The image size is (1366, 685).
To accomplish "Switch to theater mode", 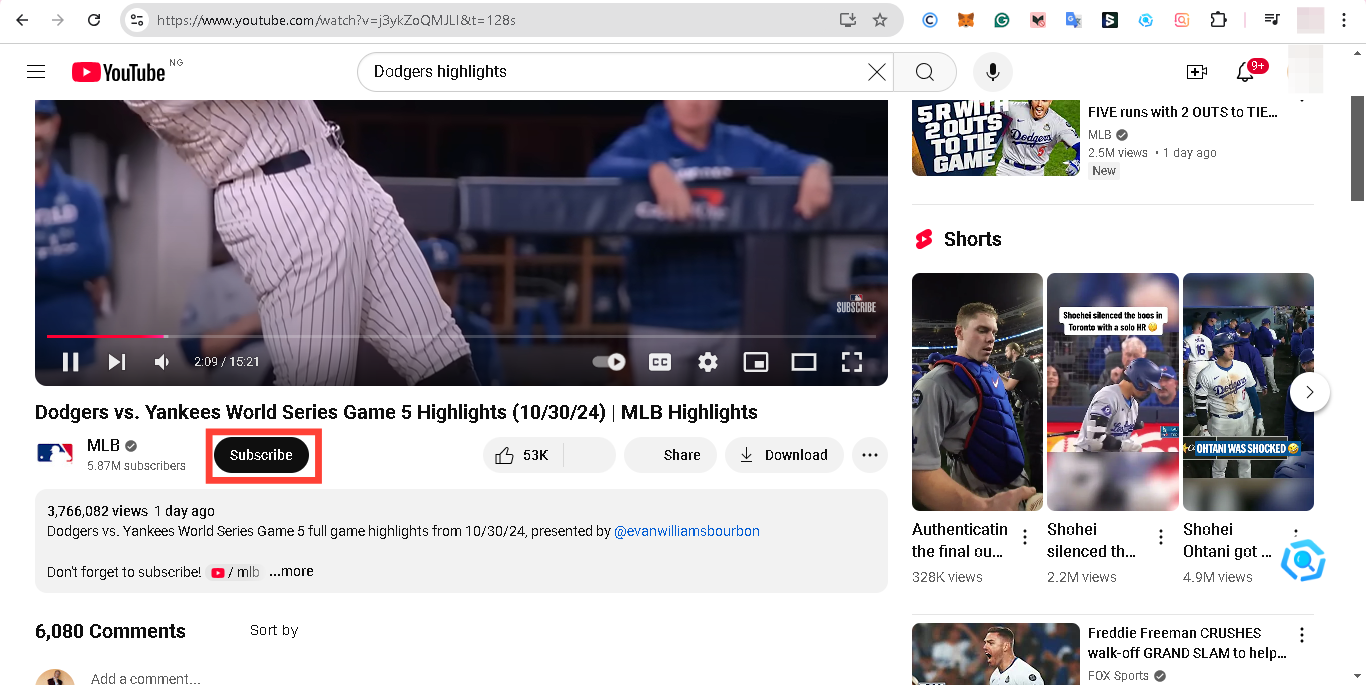I will 804,362.
